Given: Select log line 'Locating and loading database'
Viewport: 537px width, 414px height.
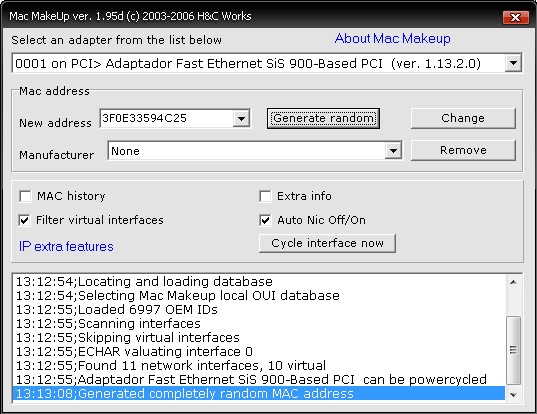Looking at the screenshot, I should (259, 281).
